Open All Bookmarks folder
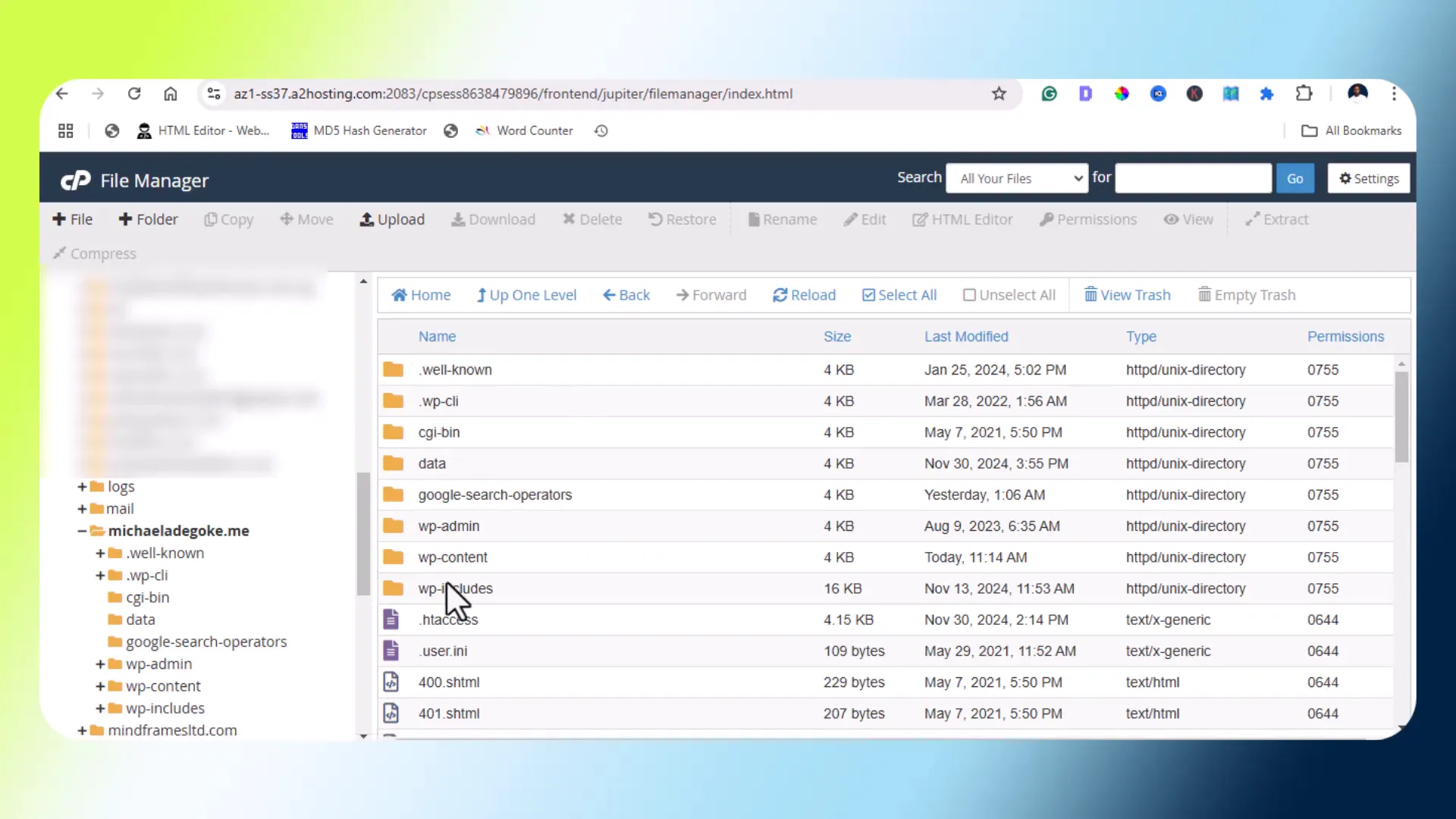The width and height of the screenshot is (1456, 819). point(1351,130)
